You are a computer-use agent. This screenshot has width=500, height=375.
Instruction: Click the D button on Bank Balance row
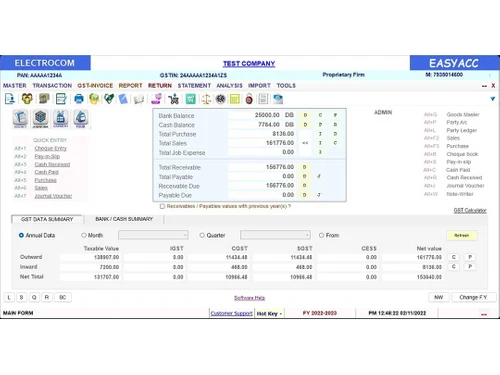[305, 115]
